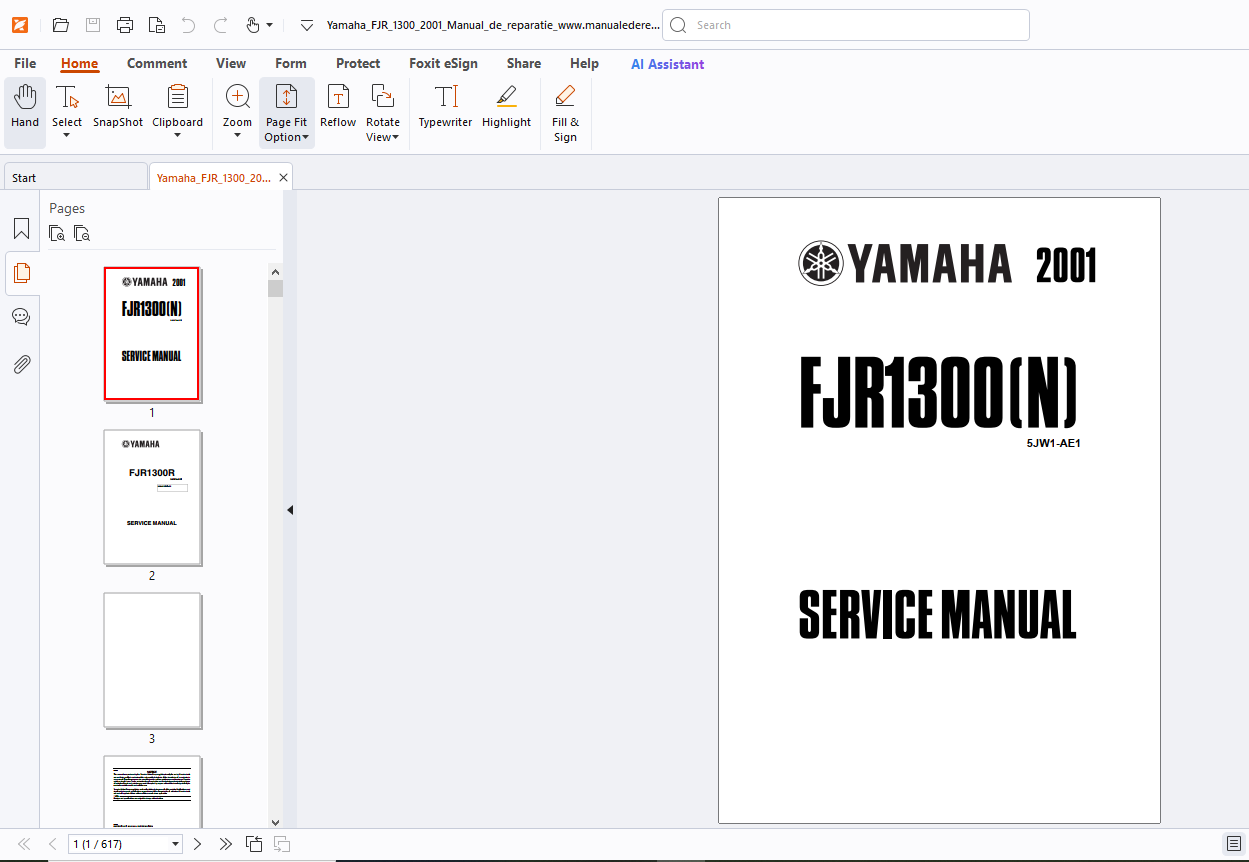The height and width of the screenshot is (862, 1249).
Task: Select the Yamaha_FJR_1300 document tab
Action: point(213,177)
